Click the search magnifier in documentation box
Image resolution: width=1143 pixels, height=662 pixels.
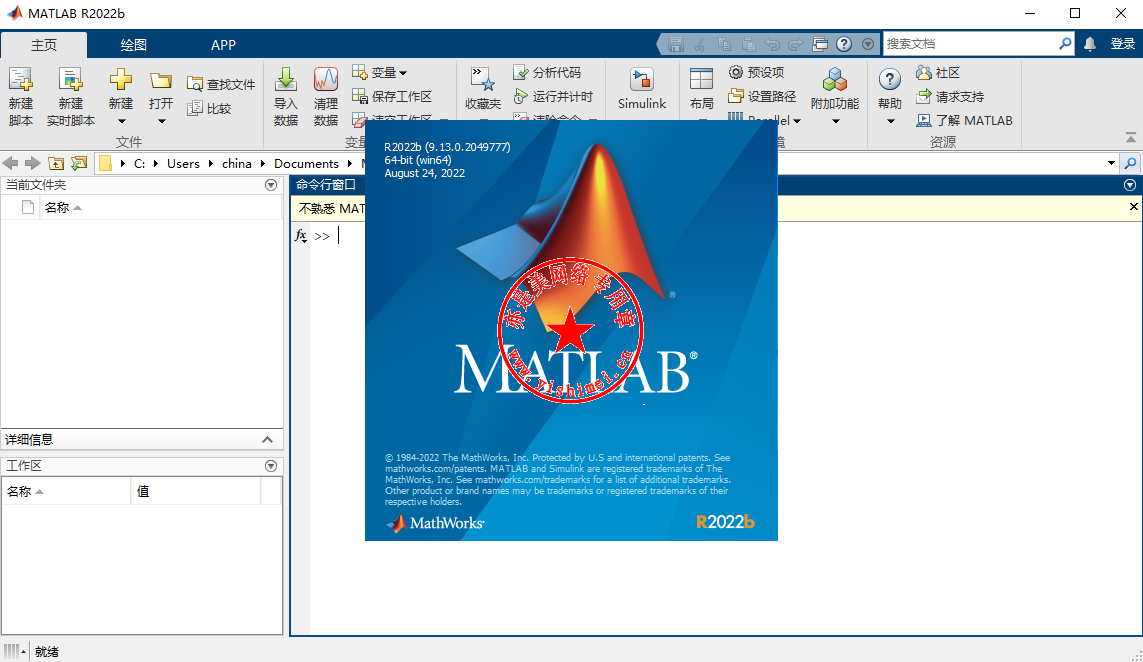[1065, 44]
